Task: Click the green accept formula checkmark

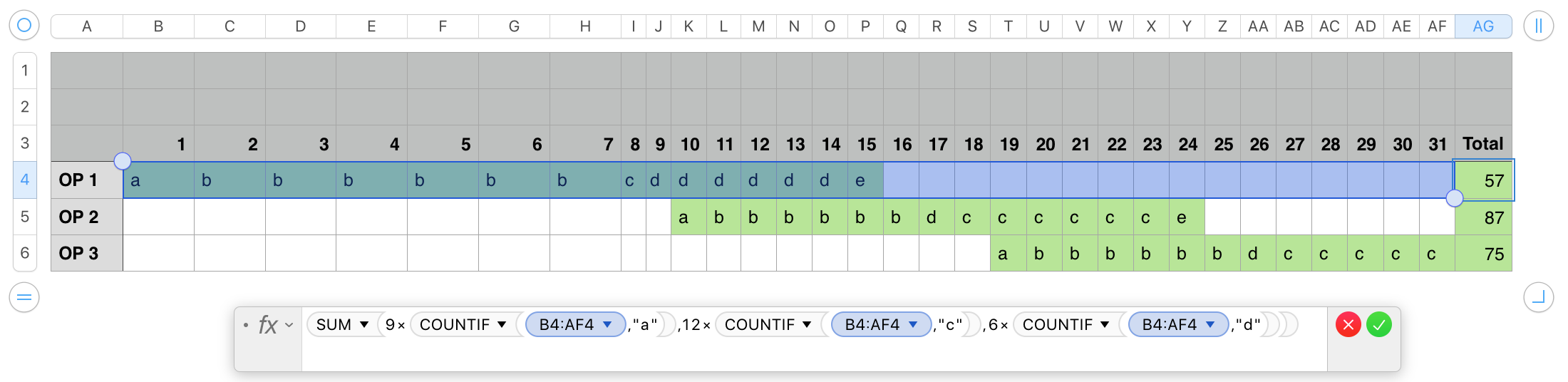Action: pyautogui.click(x=1379, y=325)
